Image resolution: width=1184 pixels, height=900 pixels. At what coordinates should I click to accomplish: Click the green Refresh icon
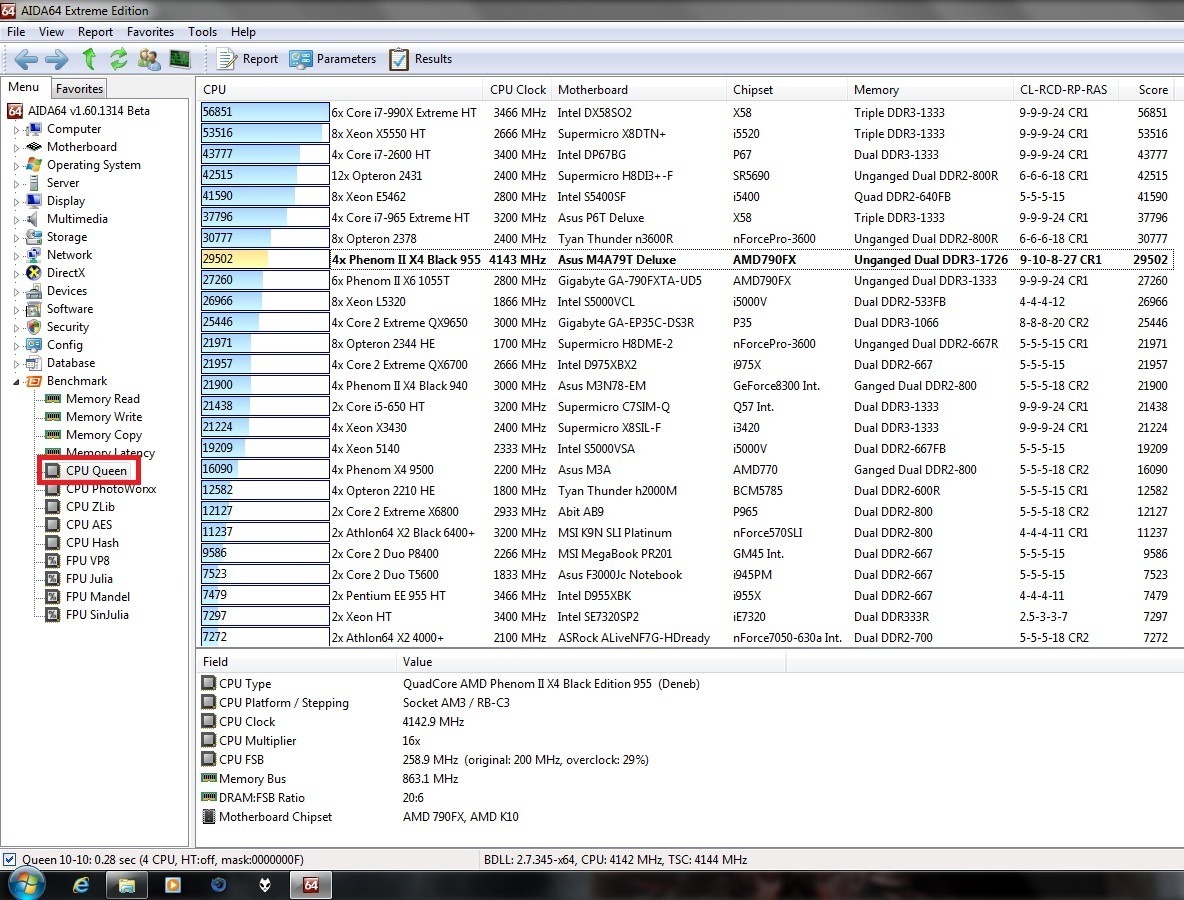[119, 59]
